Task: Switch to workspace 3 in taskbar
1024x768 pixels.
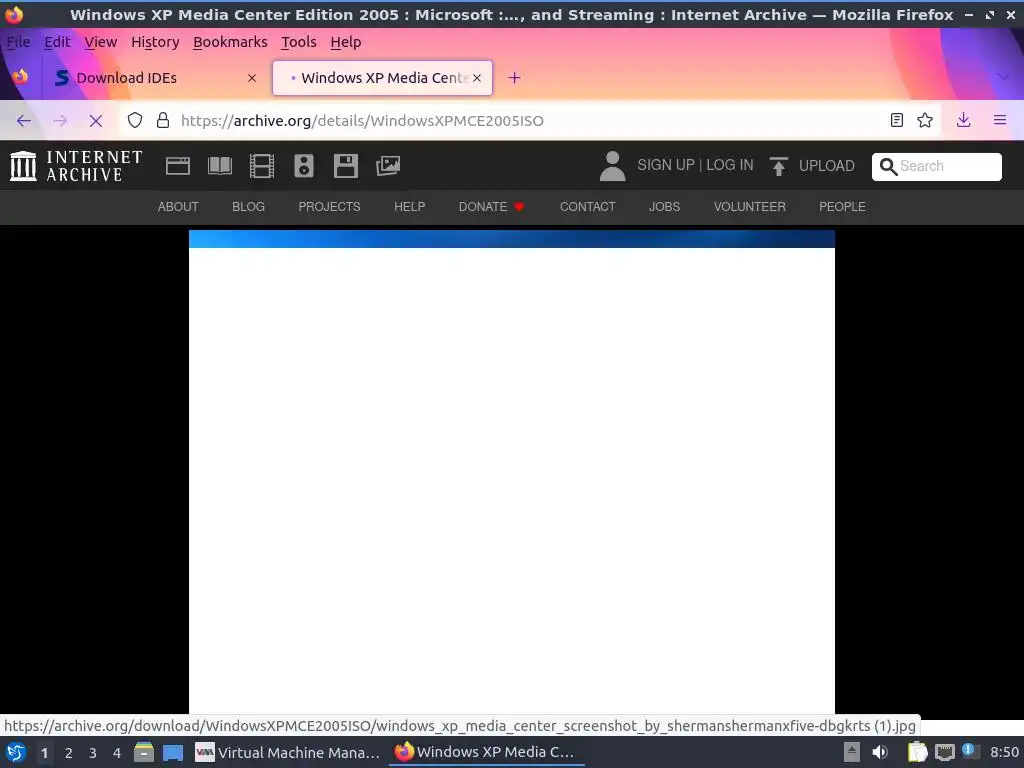Action: click(x=93, y=753)
